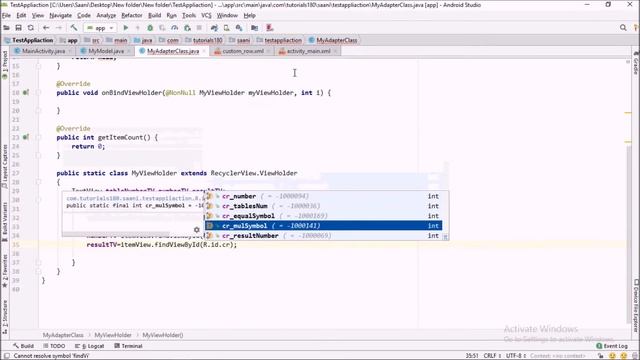The height and width of the screenshot is (360, 640).
Task: Close the MyAdapterClass.java editor tab
Action: click(x=204, y=51)
